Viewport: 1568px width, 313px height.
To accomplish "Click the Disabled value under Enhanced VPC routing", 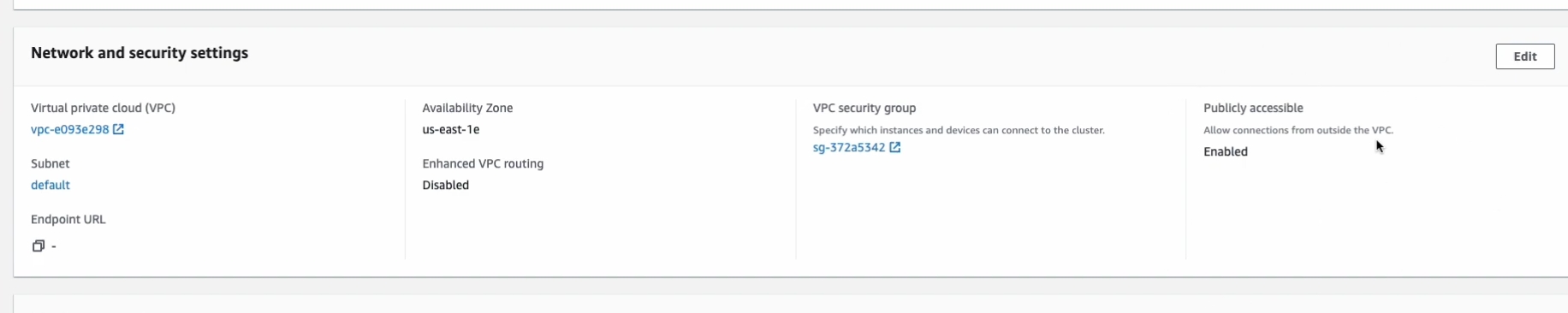I will pos(446,186).
